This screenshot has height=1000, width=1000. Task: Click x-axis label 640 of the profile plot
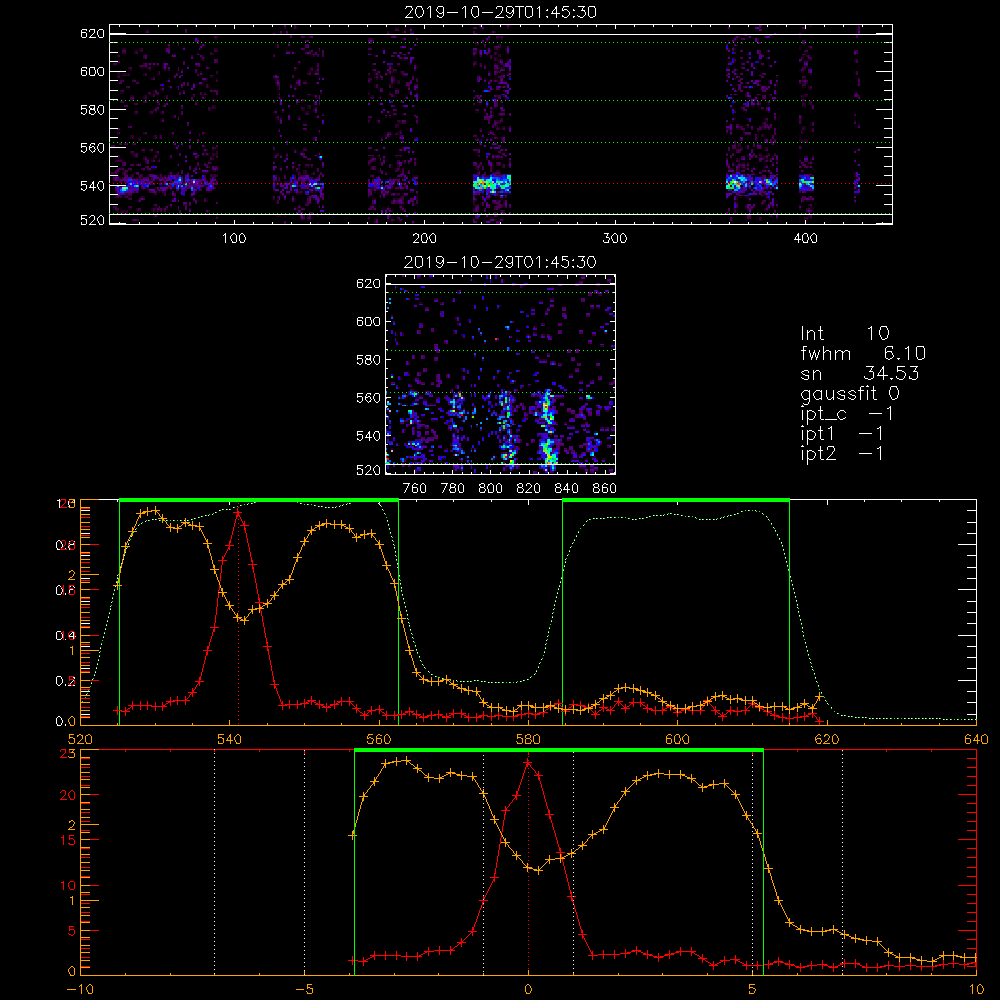pyautogui.click(x=976, y=740)
